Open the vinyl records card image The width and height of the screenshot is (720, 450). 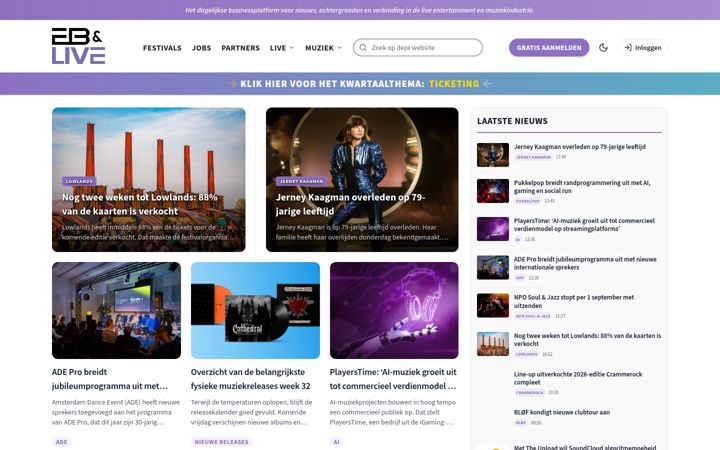pos(255,310)
